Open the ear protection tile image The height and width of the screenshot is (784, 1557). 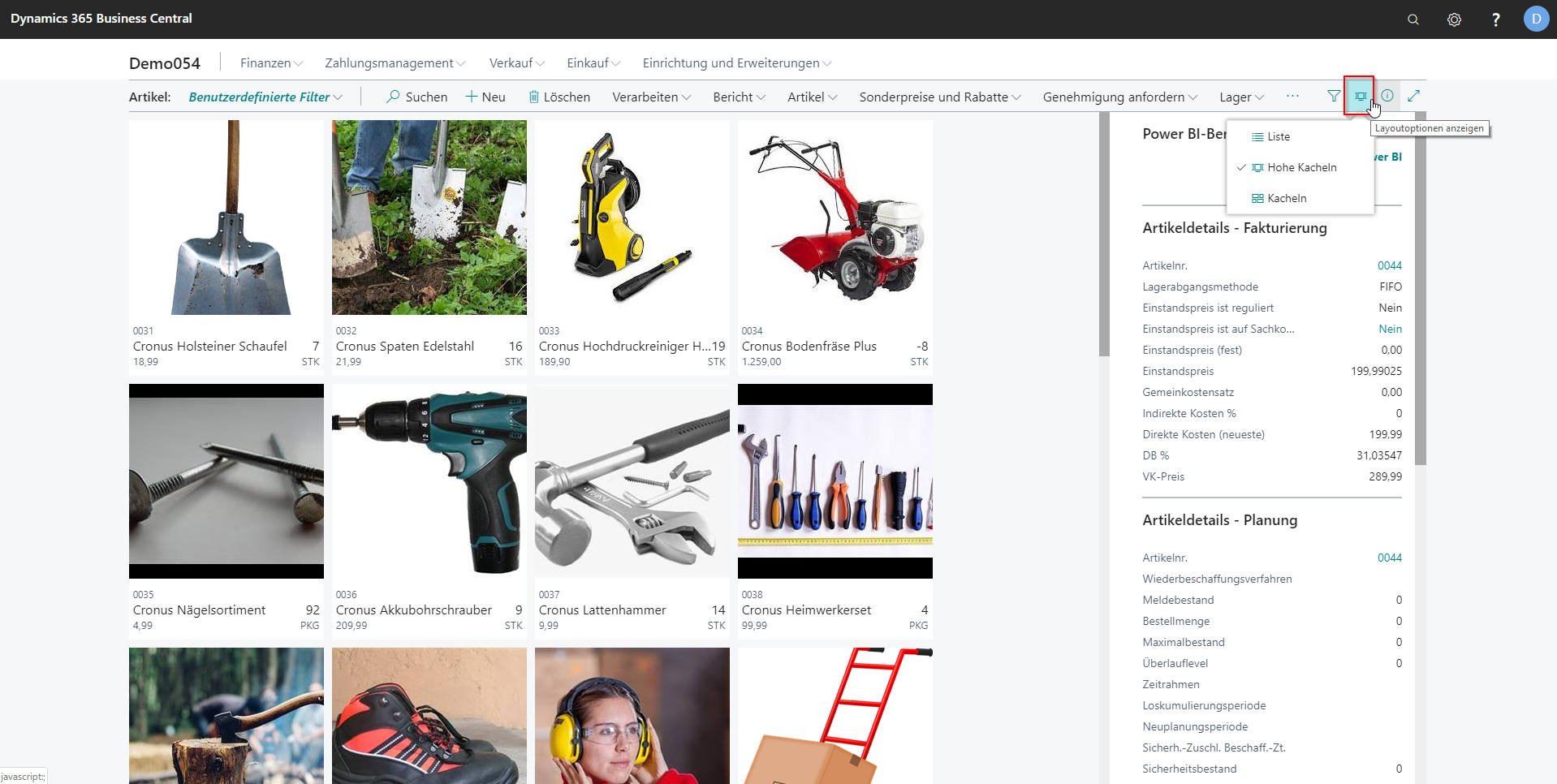632,716
